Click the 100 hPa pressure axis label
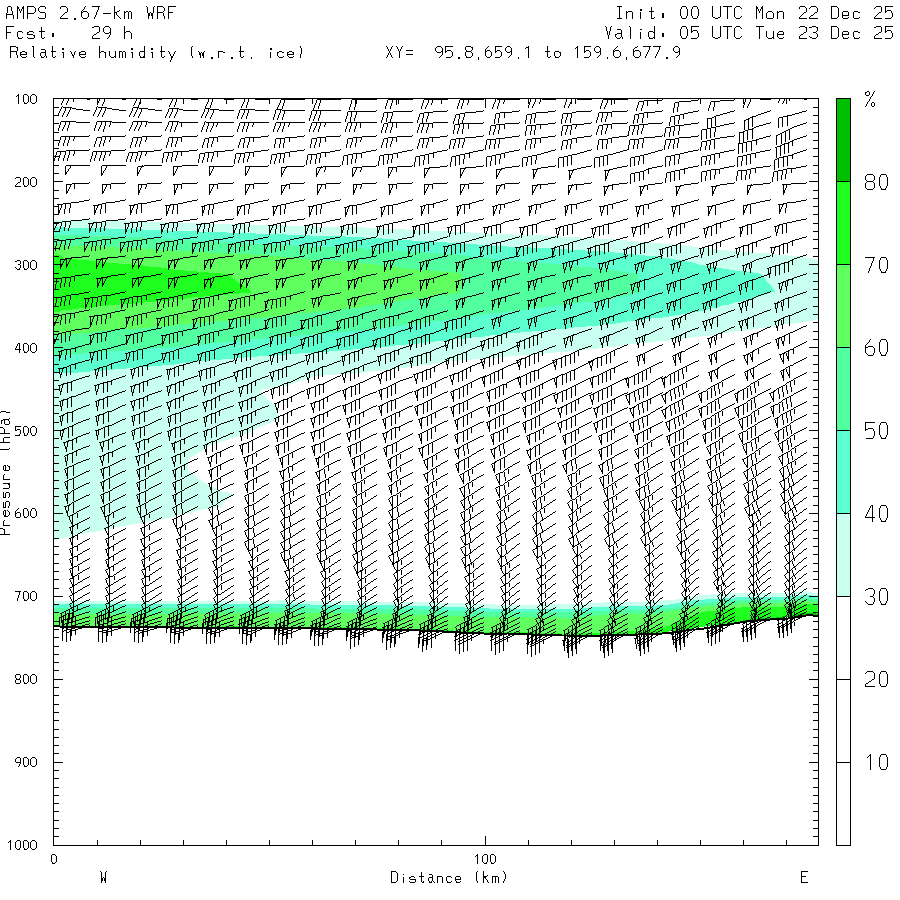The width and height of the screenshot is (900, 900). click(26, 99)
